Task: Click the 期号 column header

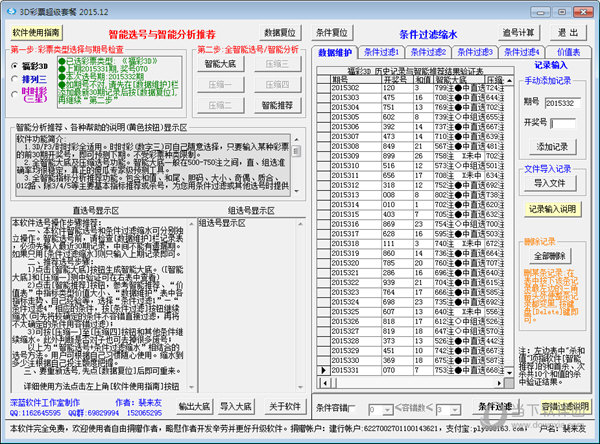Action: coord(356,80)
